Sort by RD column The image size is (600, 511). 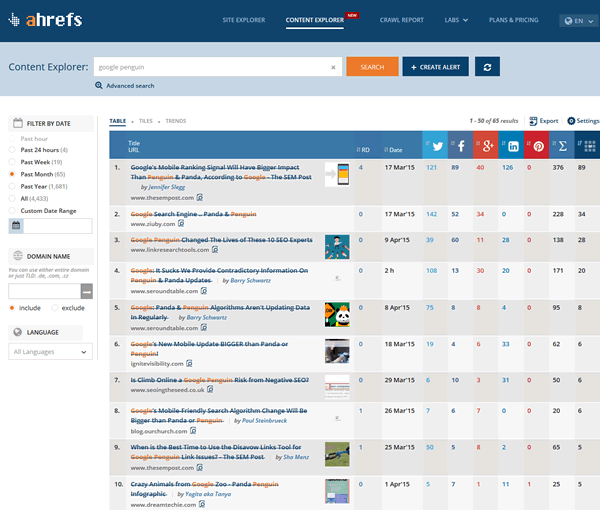363,150
